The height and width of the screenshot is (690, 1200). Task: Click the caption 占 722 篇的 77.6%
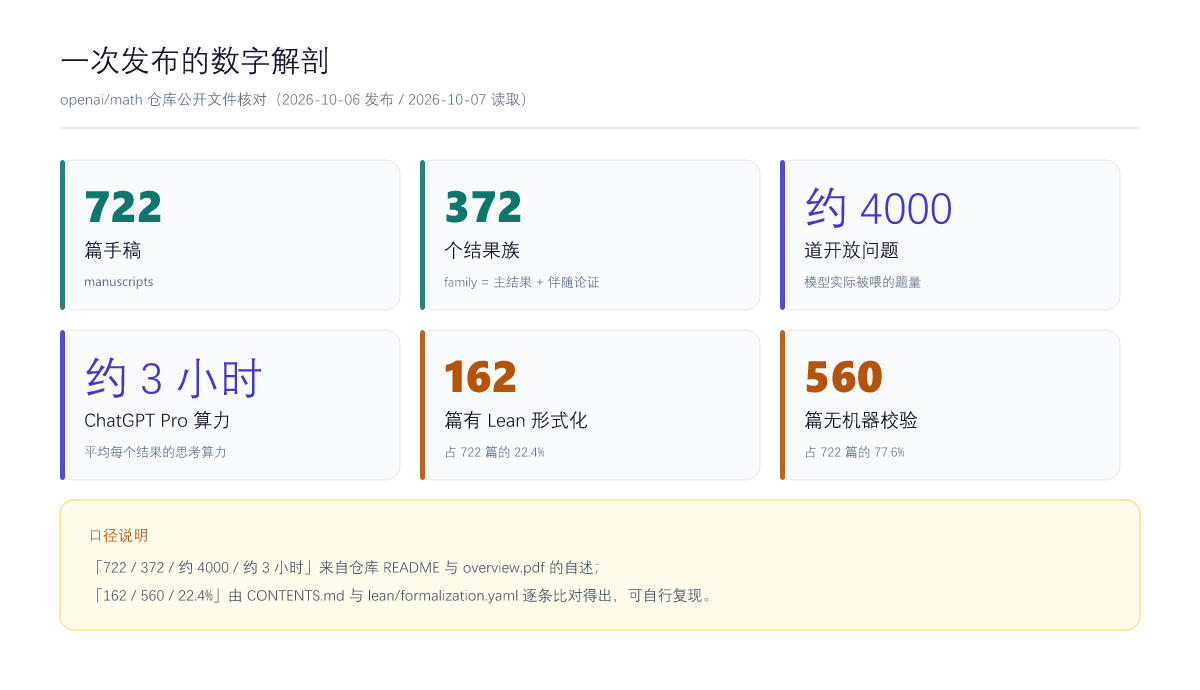(x=855, y=452)
